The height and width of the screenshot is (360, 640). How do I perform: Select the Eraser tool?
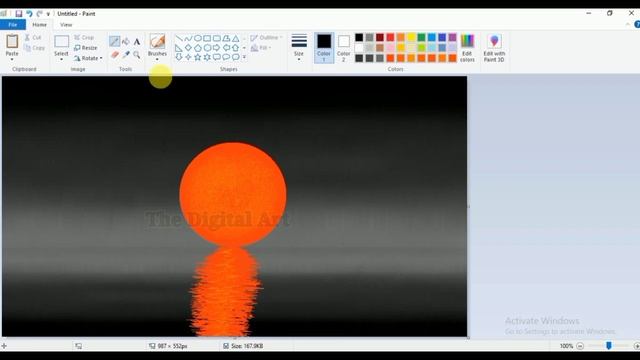(x=115, y=55)
